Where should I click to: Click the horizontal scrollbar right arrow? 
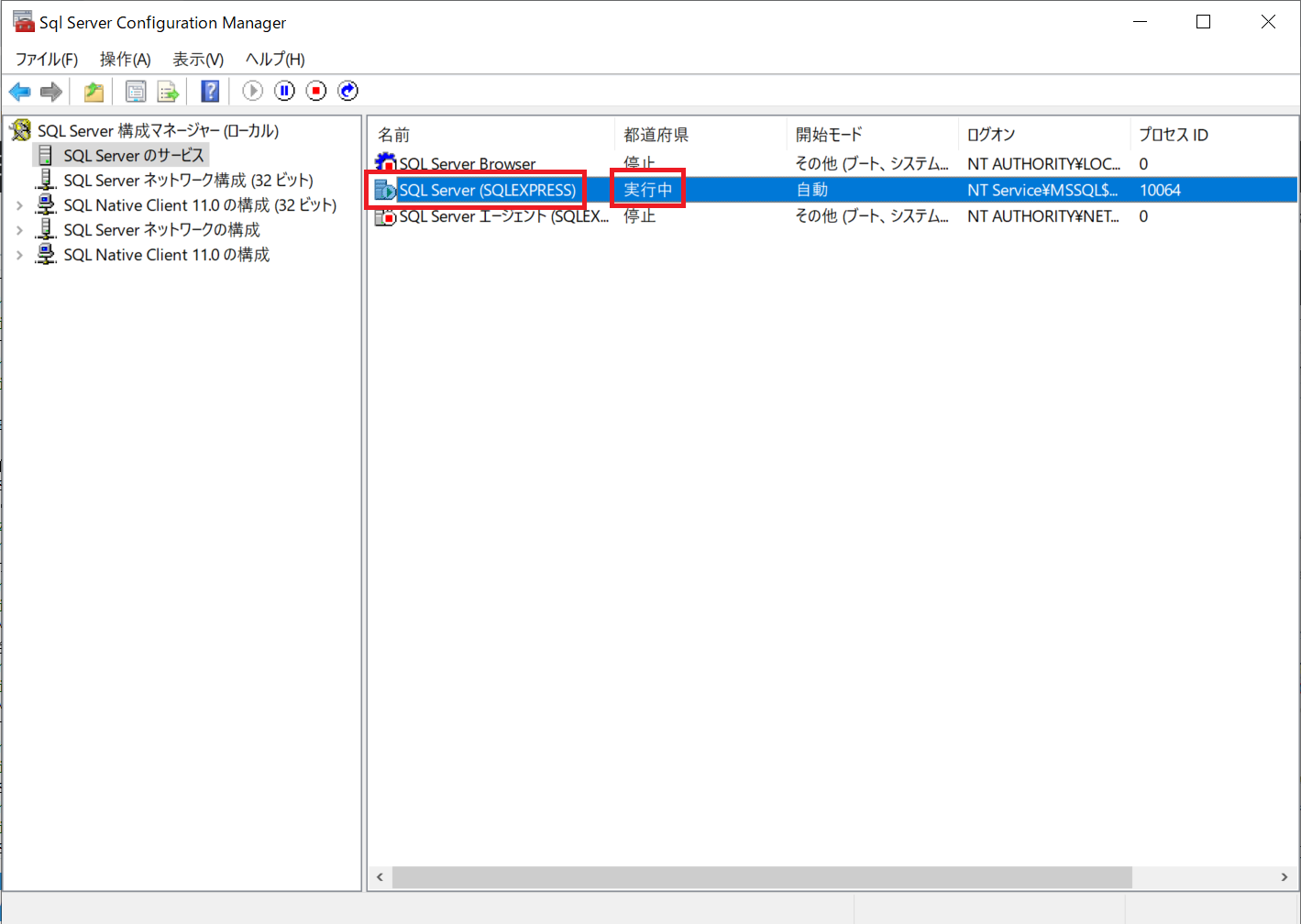point(1284,877)
